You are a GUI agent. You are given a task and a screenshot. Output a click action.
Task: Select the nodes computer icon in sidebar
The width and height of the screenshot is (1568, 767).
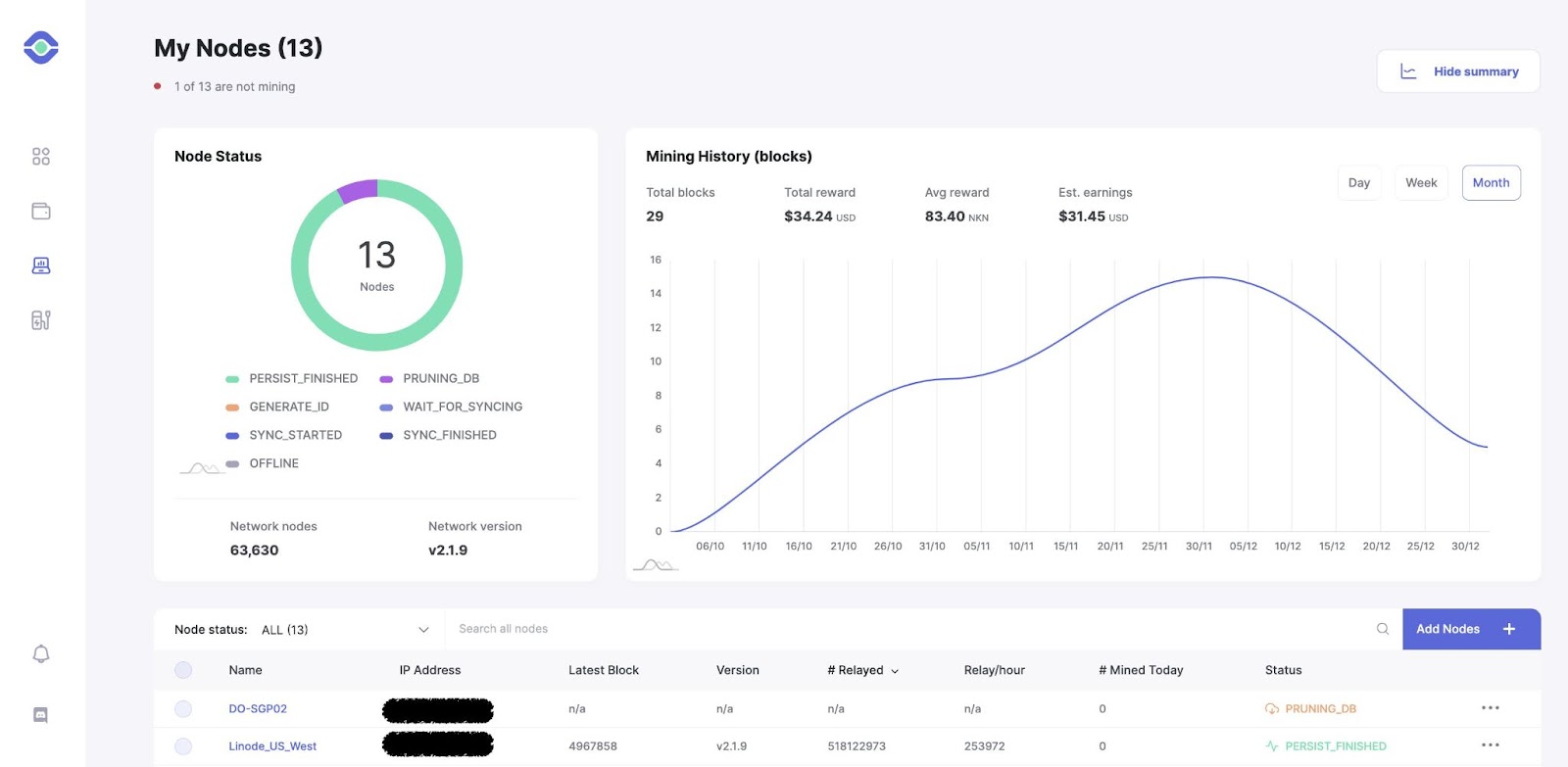(41, 265)
